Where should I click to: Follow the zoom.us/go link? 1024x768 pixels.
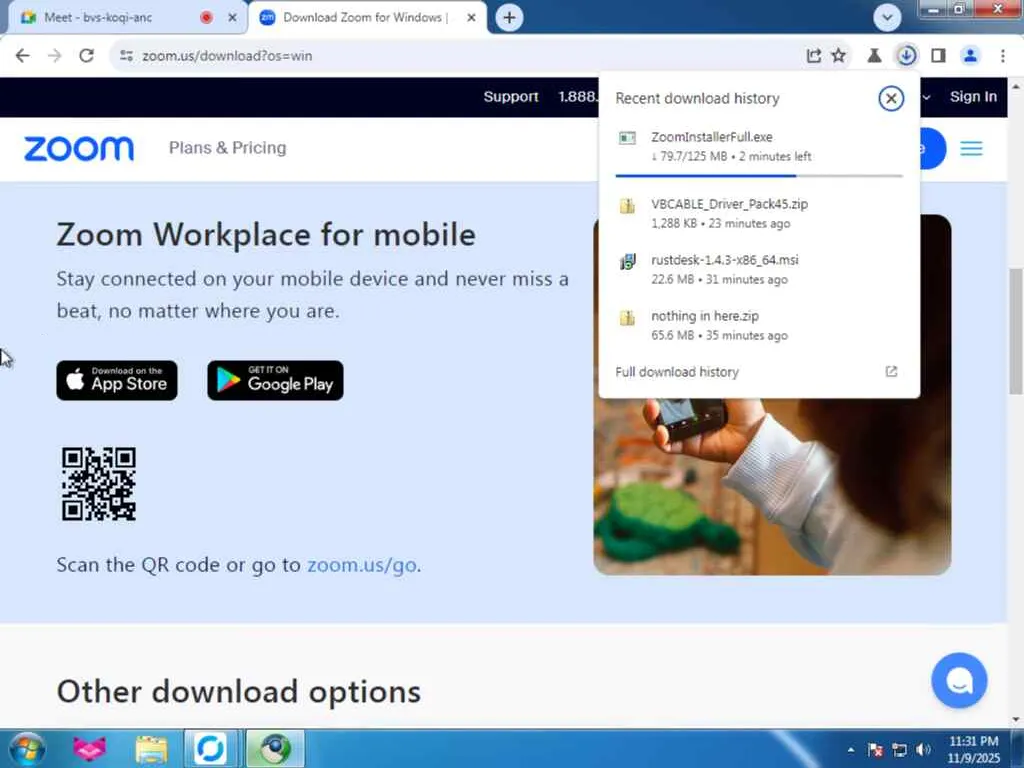pos(361,565)
